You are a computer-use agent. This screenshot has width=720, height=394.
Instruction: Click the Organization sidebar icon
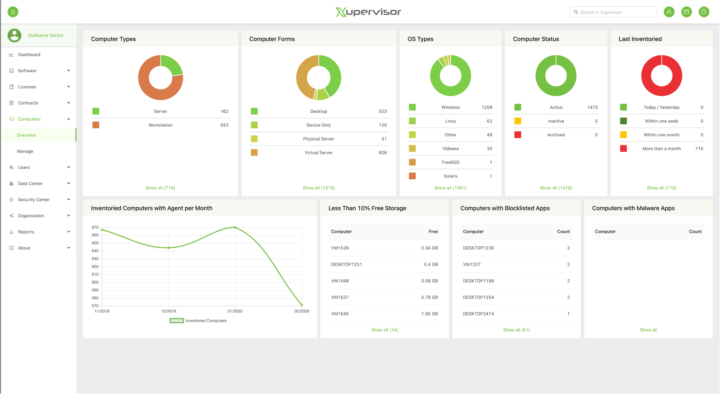click(11, 216)
